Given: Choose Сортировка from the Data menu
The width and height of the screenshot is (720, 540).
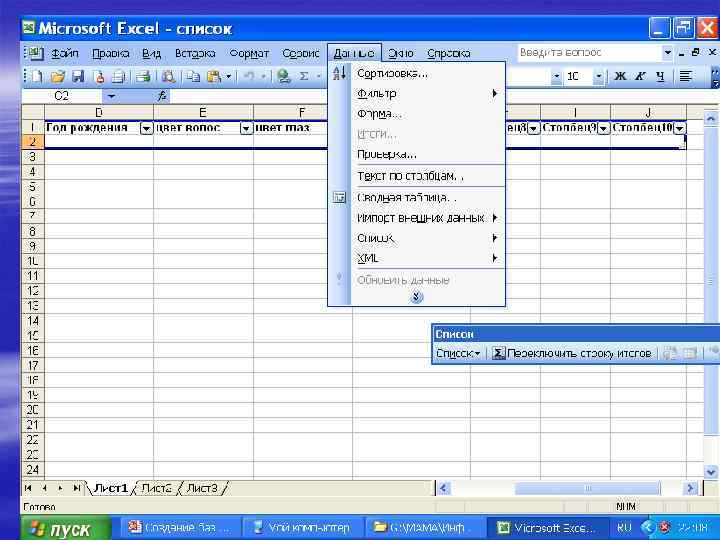Looking at the screenshot, I should 417,73.
